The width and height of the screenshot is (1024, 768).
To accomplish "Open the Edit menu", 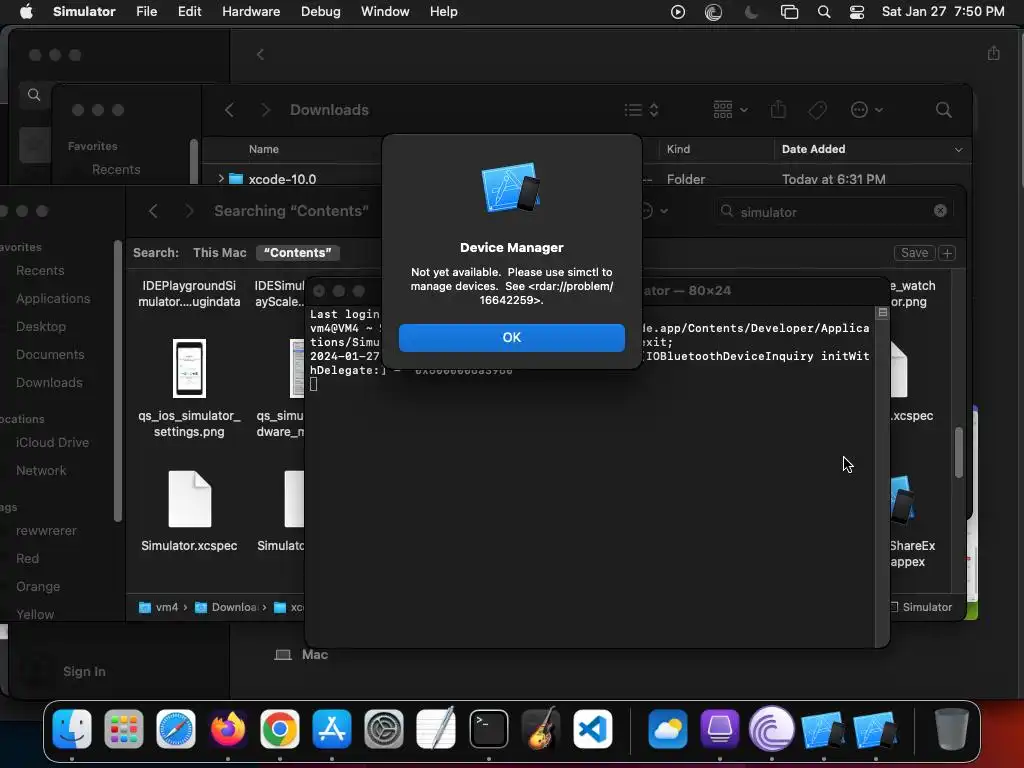I will click(189, 12).
